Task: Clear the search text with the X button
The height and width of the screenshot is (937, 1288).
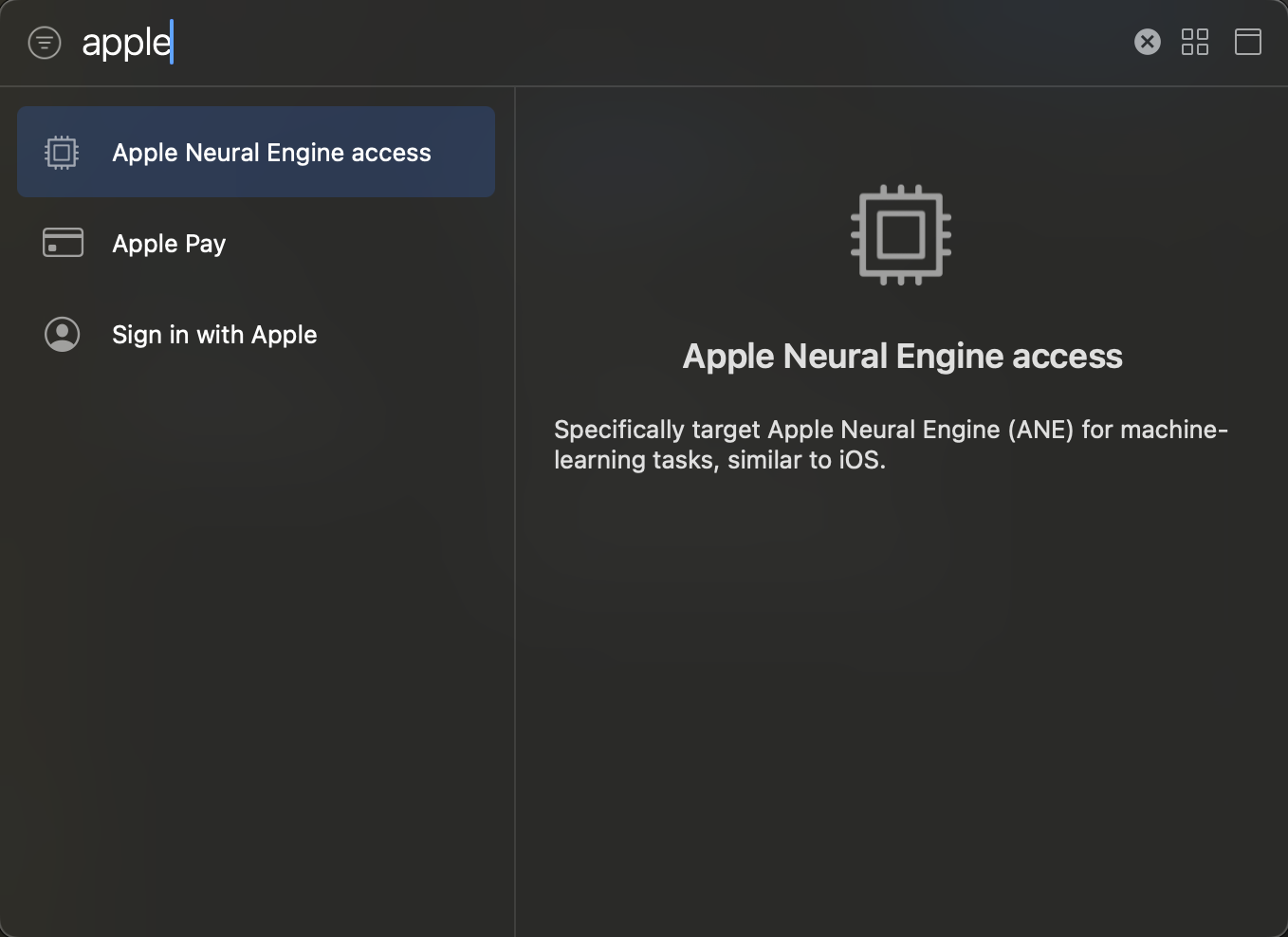Action: (1148, 42)
